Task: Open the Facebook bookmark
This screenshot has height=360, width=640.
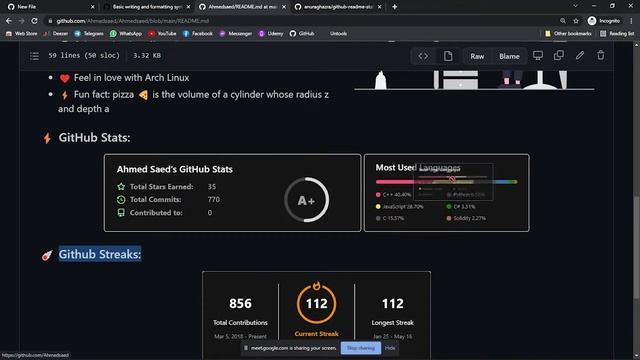Action: (x=198, y=33)
